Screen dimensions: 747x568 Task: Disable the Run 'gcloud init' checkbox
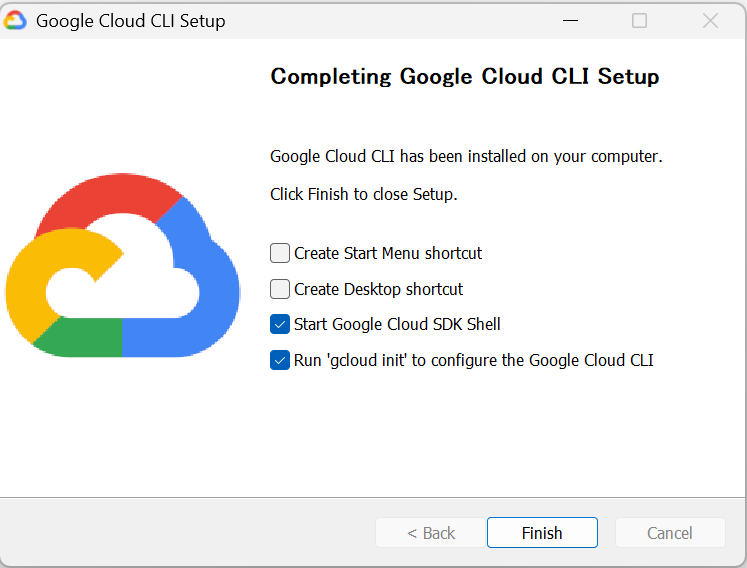(x=280, y=360)
